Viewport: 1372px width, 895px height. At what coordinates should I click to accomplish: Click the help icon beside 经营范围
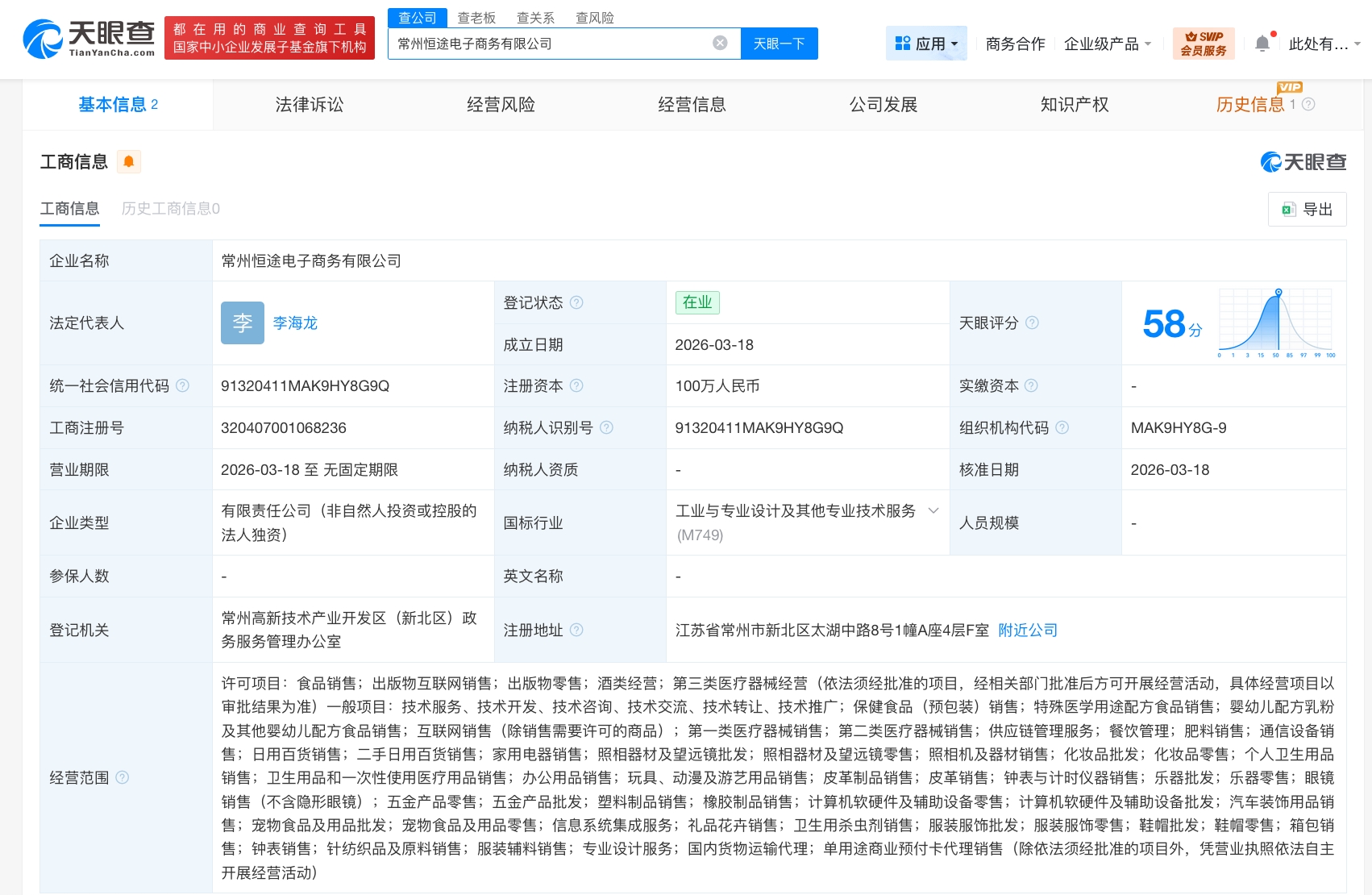coord(123,777)
